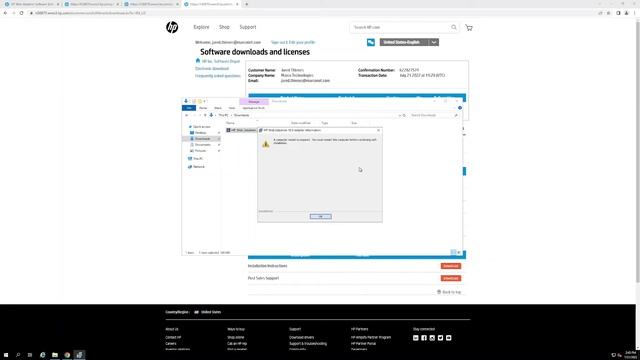Click the HP Partner Portal footer link
Image resolution: width=640 pixels, height=360 pixels.
363,344
